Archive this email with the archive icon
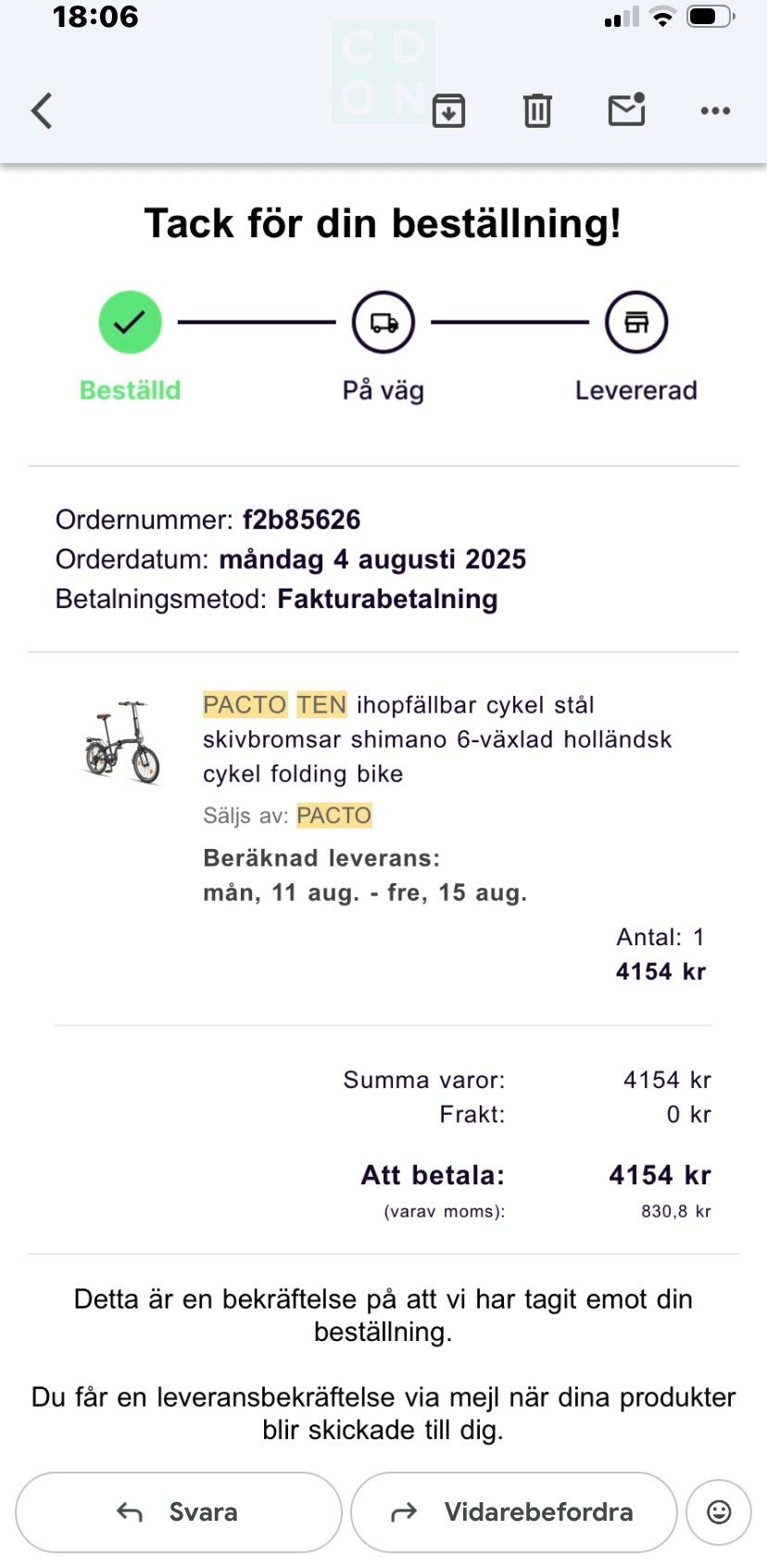This screenshot has width=767, height=1568. coord(448,110)
